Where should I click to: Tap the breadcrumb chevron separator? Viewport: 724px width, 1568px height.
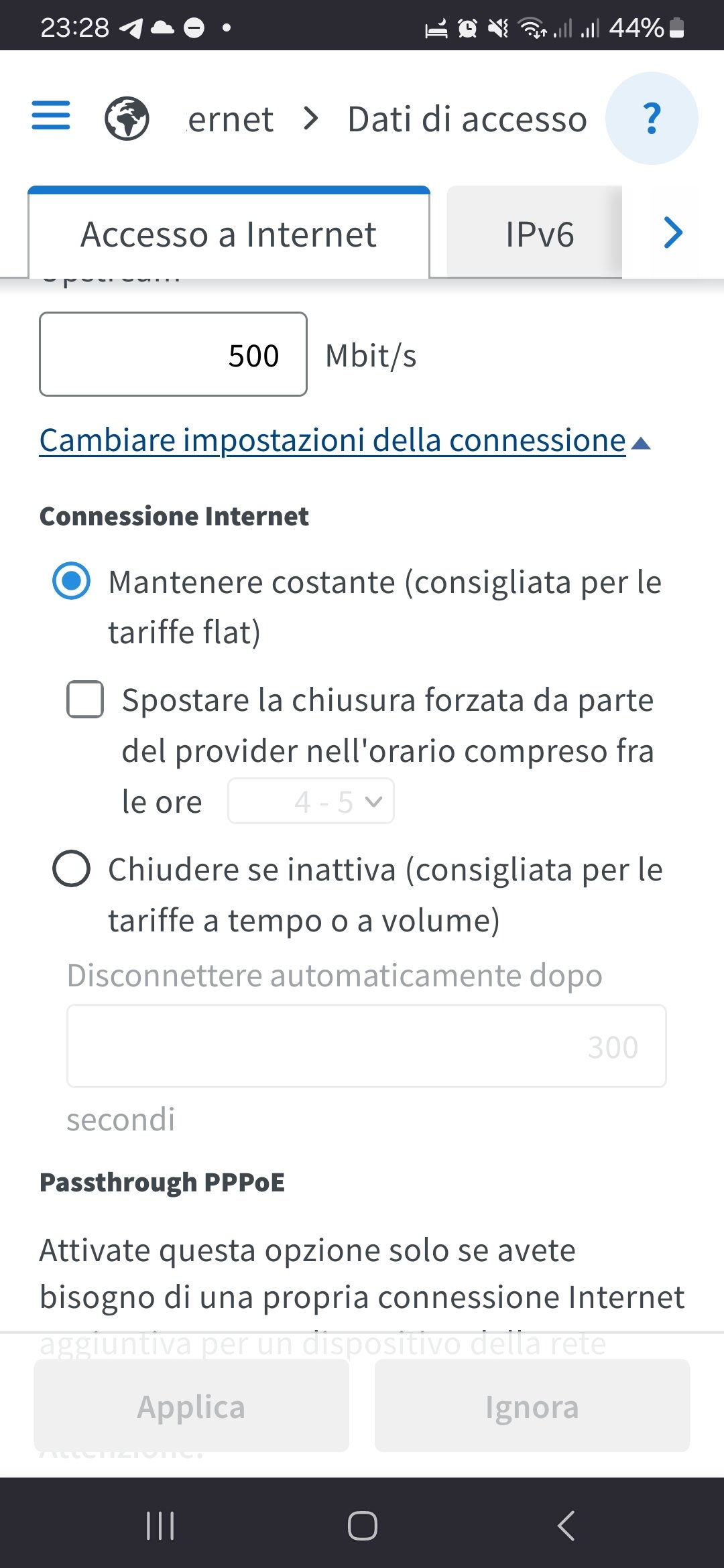[310, 119]
